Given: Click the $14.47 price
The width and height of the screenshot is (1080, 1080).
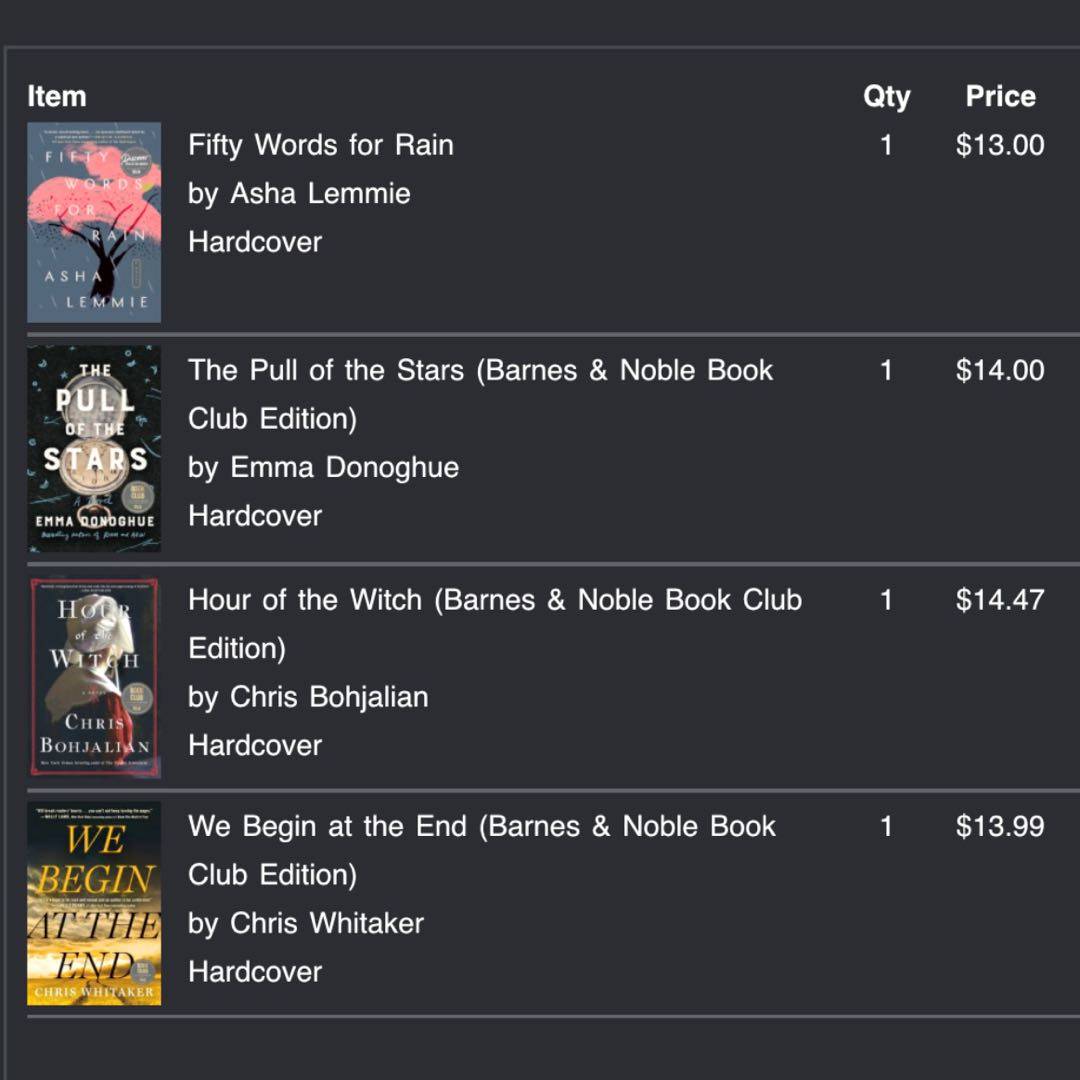Looking at the screenshot, I should coord(1000,600).
